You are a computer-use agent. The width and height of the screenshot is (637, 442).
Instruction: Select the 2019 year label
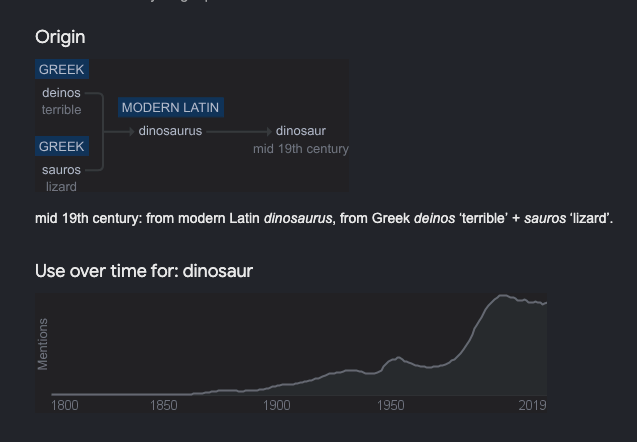pos(532,405)
